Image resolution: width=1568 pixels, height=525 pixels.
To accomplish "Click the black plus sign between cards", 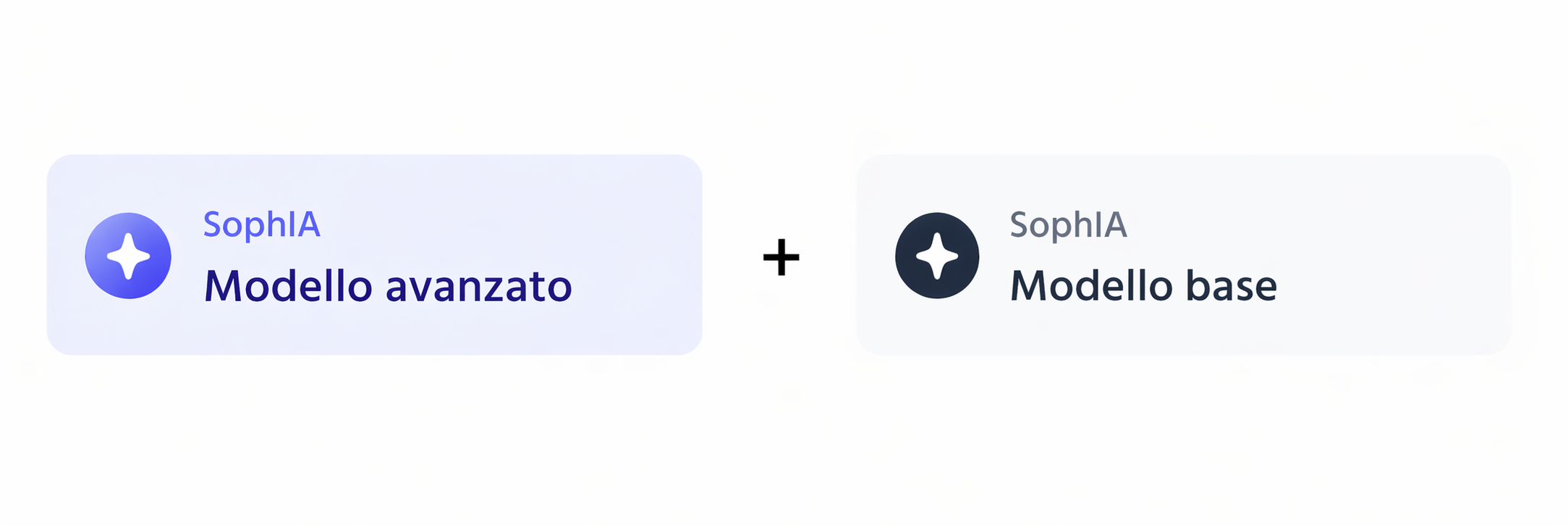I will (x=781, y=257).
